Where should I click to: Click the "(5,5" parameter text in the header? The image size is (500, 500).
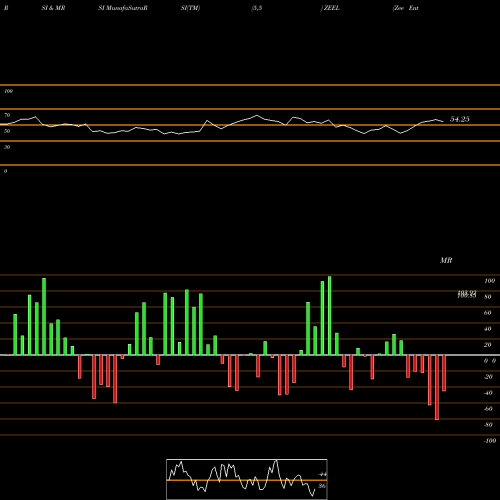point(257,8)
